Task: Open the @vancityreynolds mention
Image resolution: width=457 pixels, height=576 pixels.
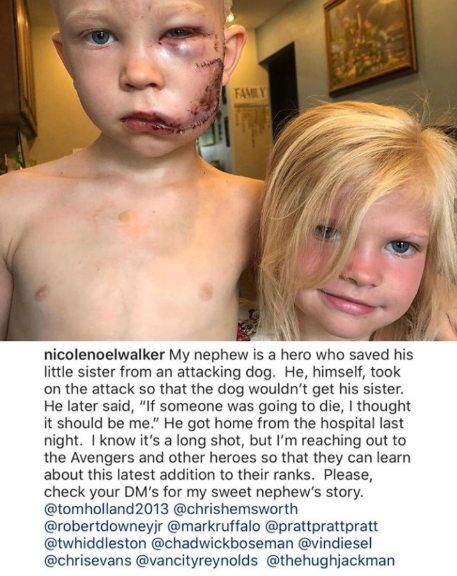Action: 197,561
